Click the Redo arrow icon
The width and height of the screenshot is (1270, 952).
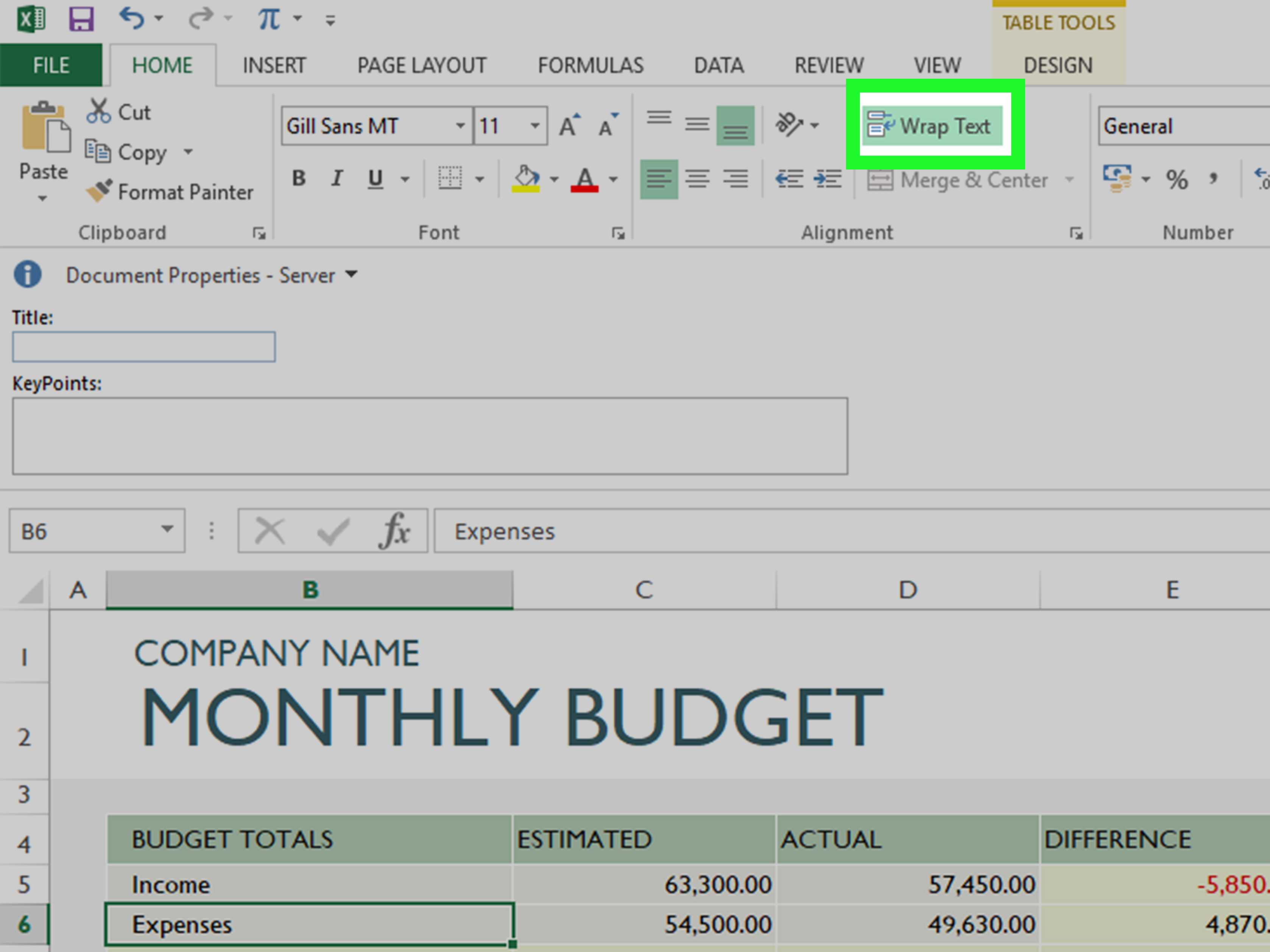(201, 19)
